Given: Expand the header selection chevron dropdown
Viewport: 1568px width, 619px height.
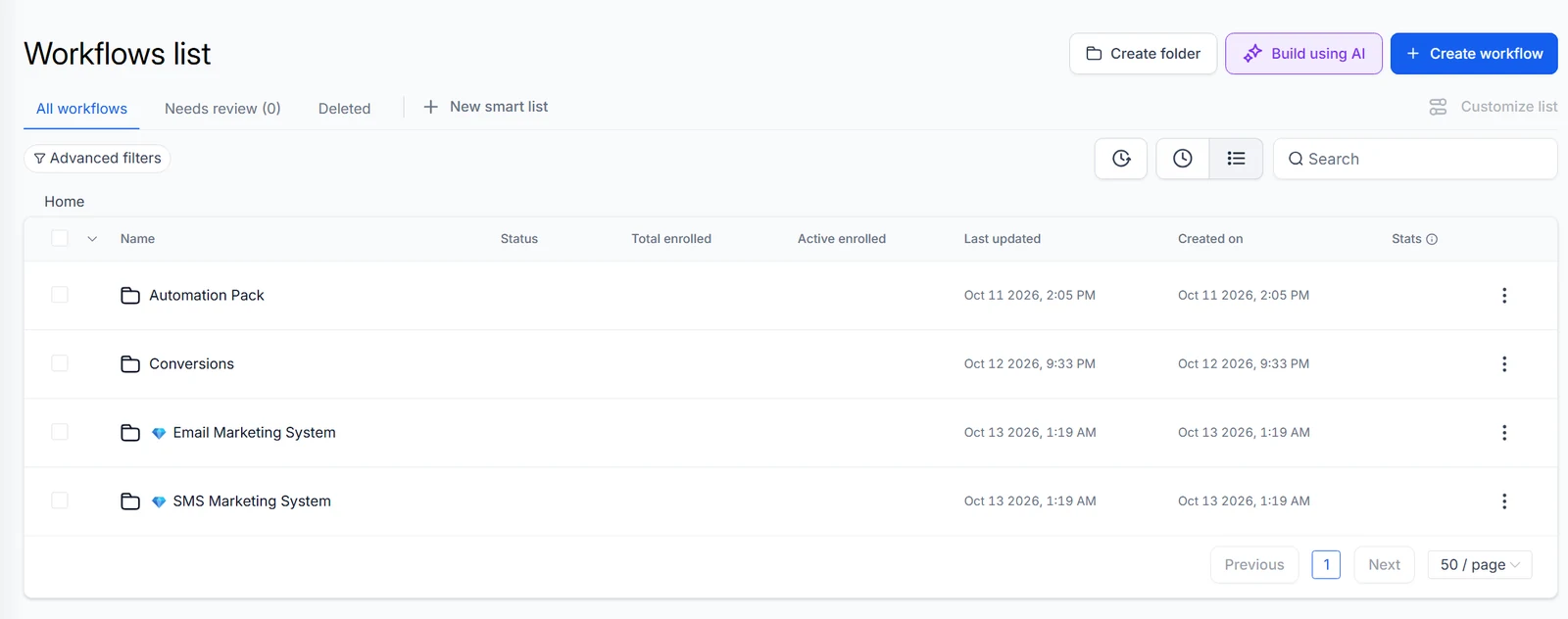Looking at the screenshot, I should pyautogui.click(x=92, y=239).
